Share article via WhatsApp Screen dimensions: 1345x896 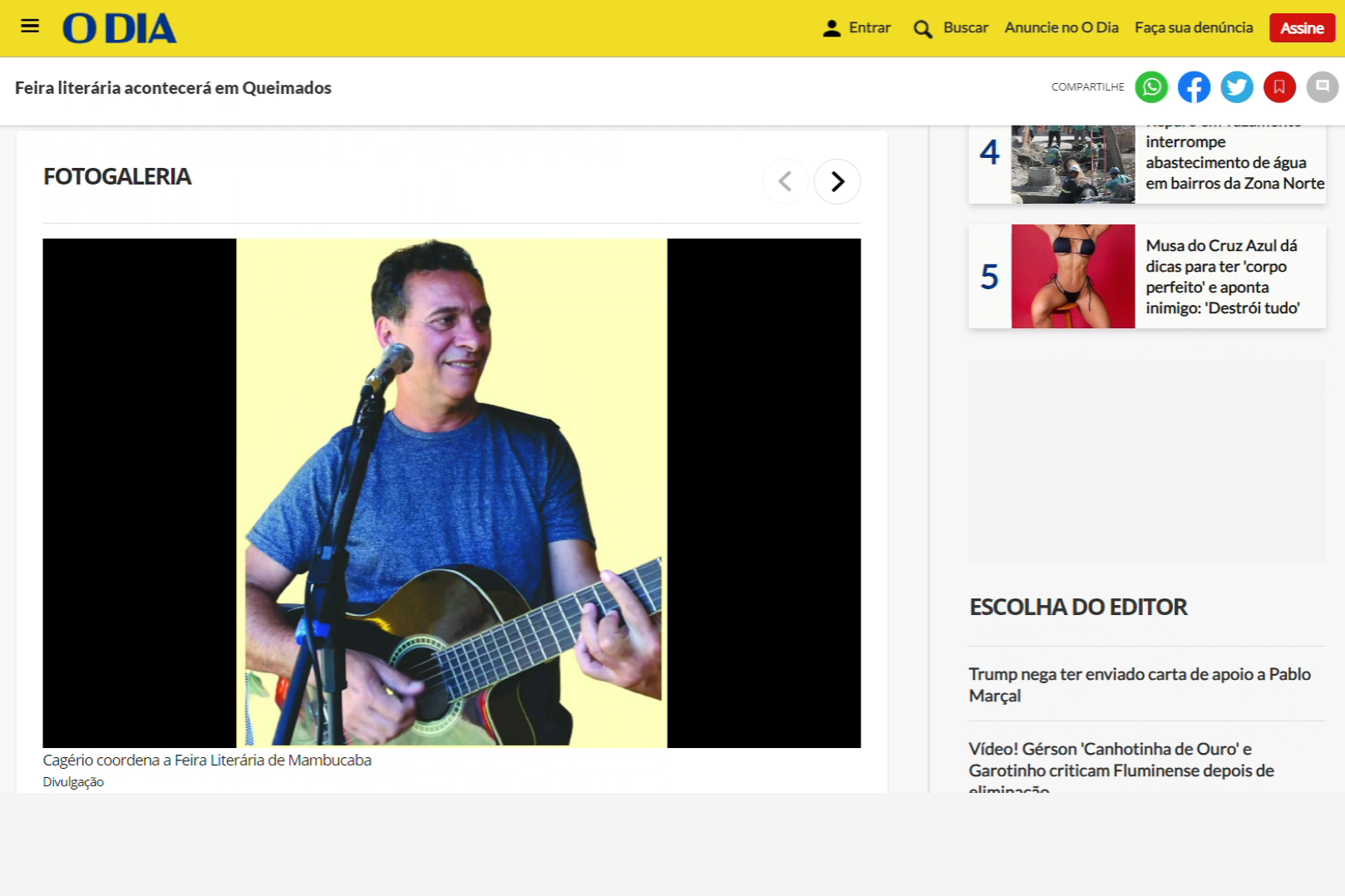pyautogui.click(x=1151, y=87)
